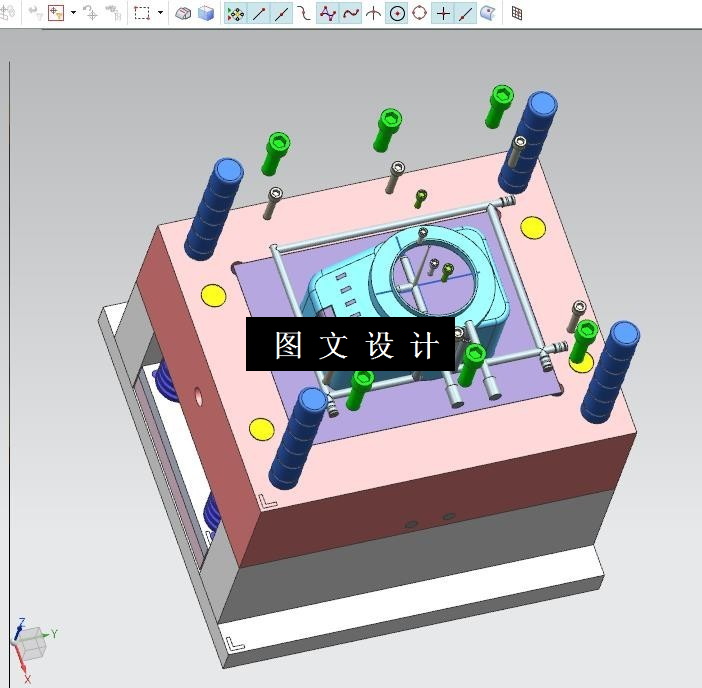The image size is (702, 688).
Task: Toggle midpoint snap option
Action: tap(282, 13)
